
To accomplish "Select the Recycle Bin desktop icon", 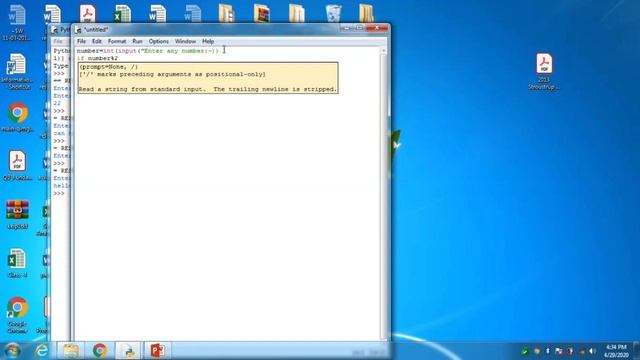I will click(x=333, y=13).
